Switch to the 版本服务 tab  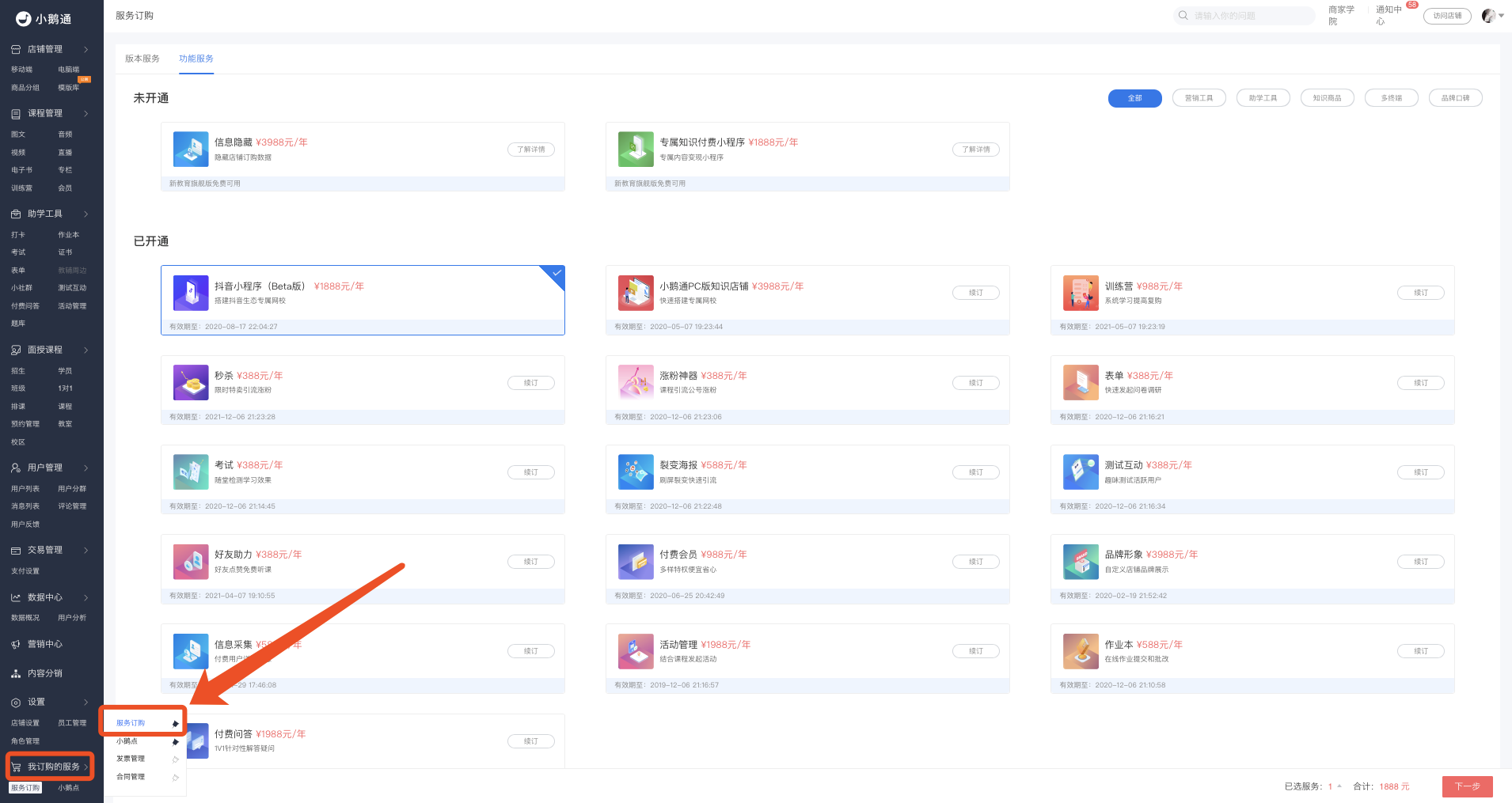(x=142, y=59)
